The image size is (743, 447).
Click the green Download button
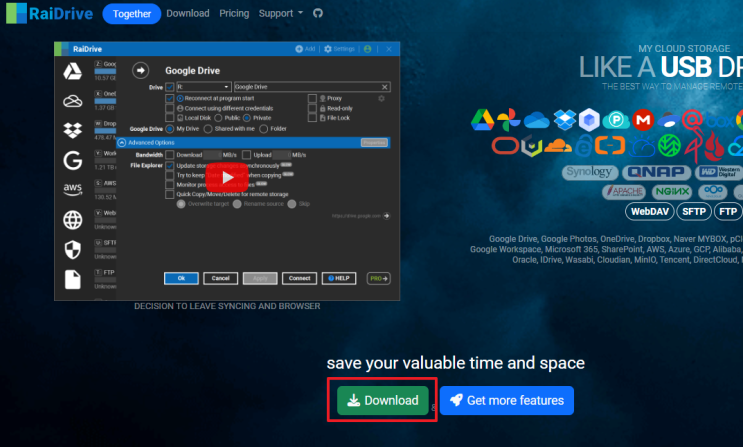pyautogui.click(x=383, y=401)
